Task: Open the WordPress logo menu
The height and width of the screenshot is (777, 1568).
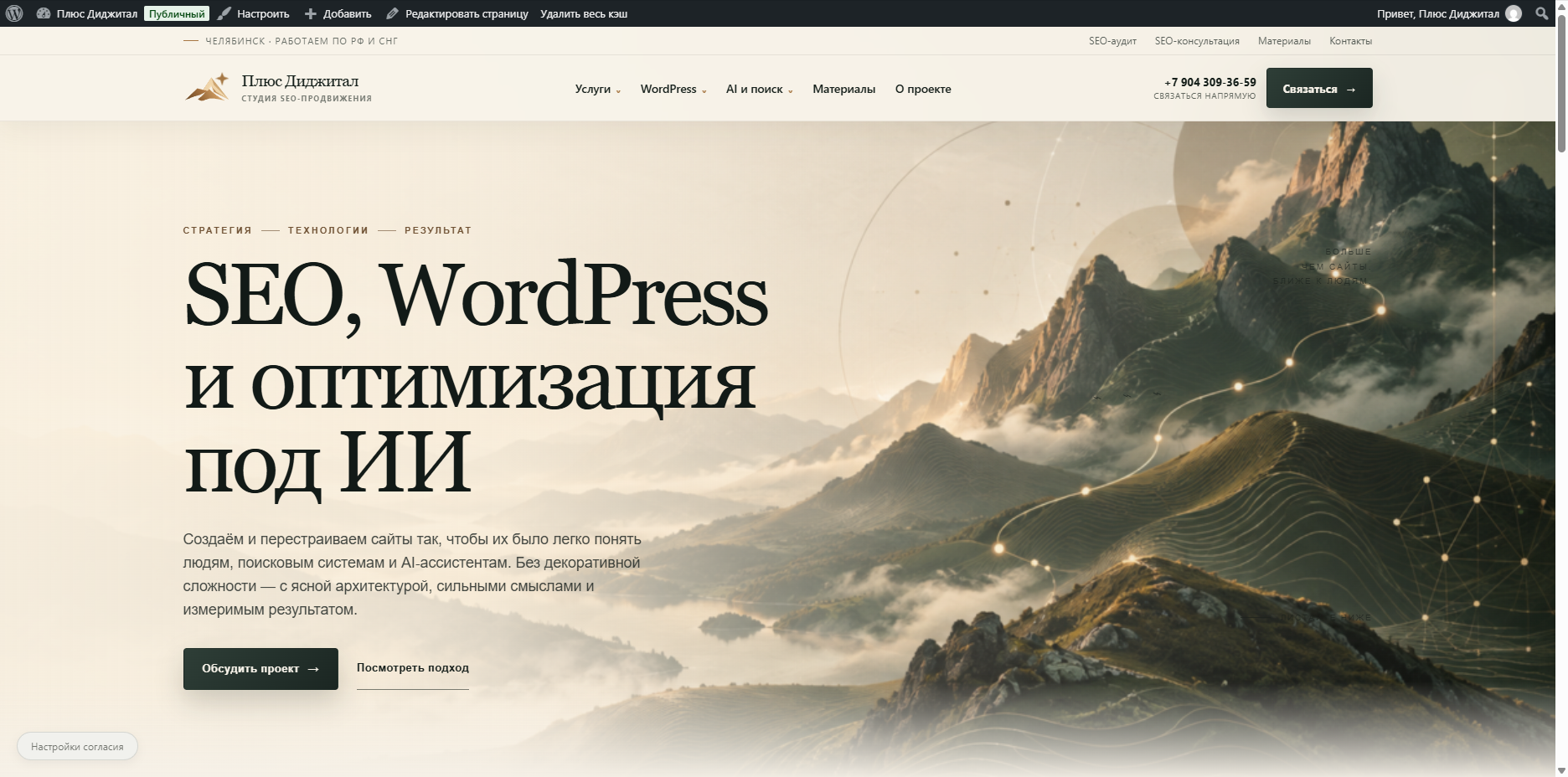Action: (x=14, y=13)
